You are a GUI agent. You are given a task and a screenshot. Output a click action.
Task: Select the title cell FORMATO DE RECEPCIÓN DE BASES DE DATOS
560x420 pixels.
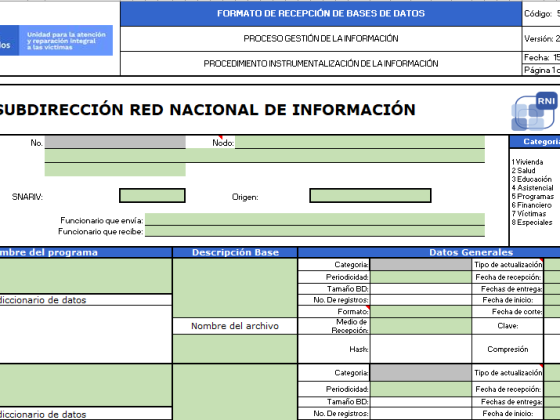coord(321,14)
